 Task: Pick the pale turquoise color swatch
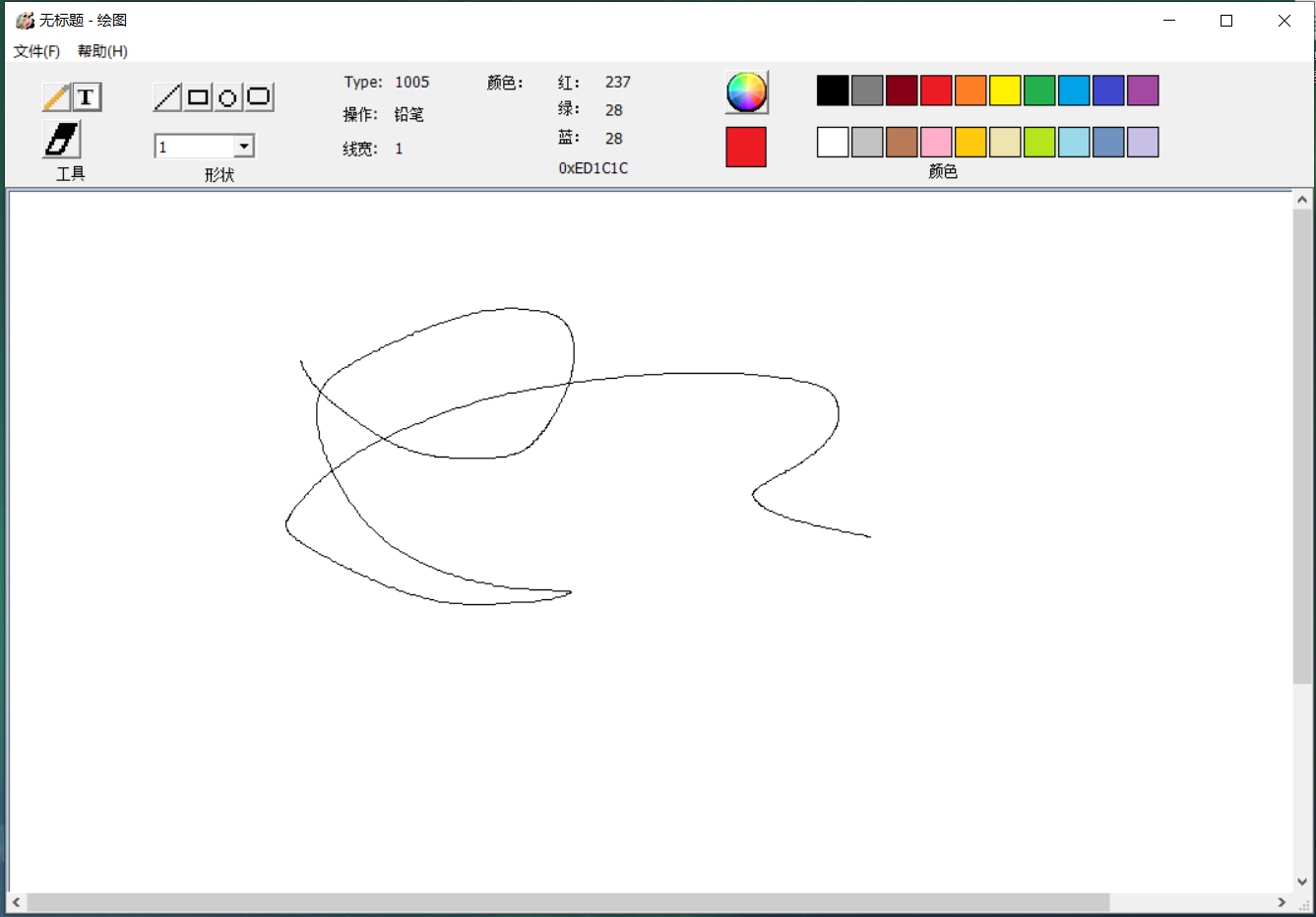[1074, 142]
